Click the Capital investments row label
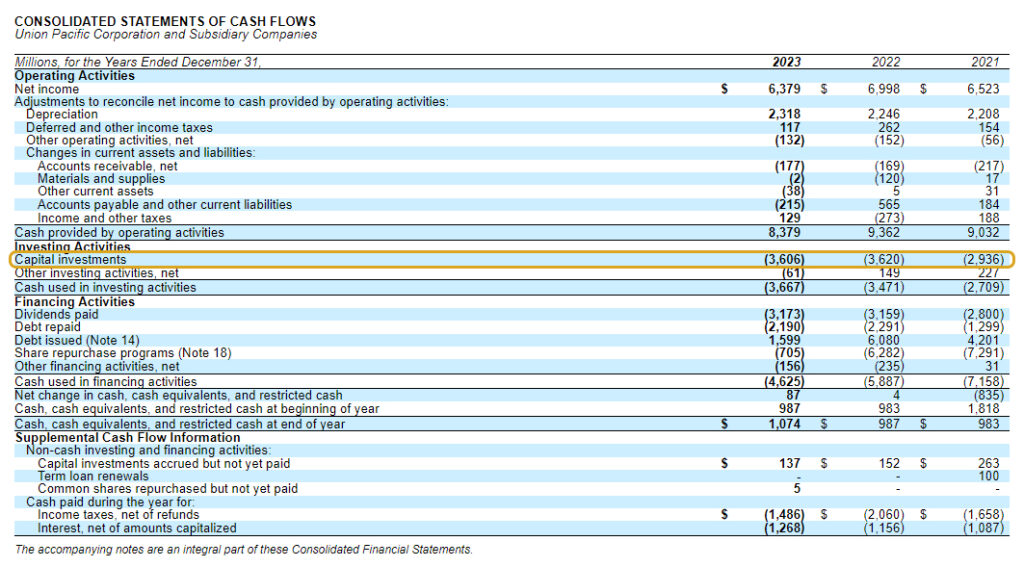Viewport: 1024px width, 567px height. pyautogui.click(x=71, y=259)
